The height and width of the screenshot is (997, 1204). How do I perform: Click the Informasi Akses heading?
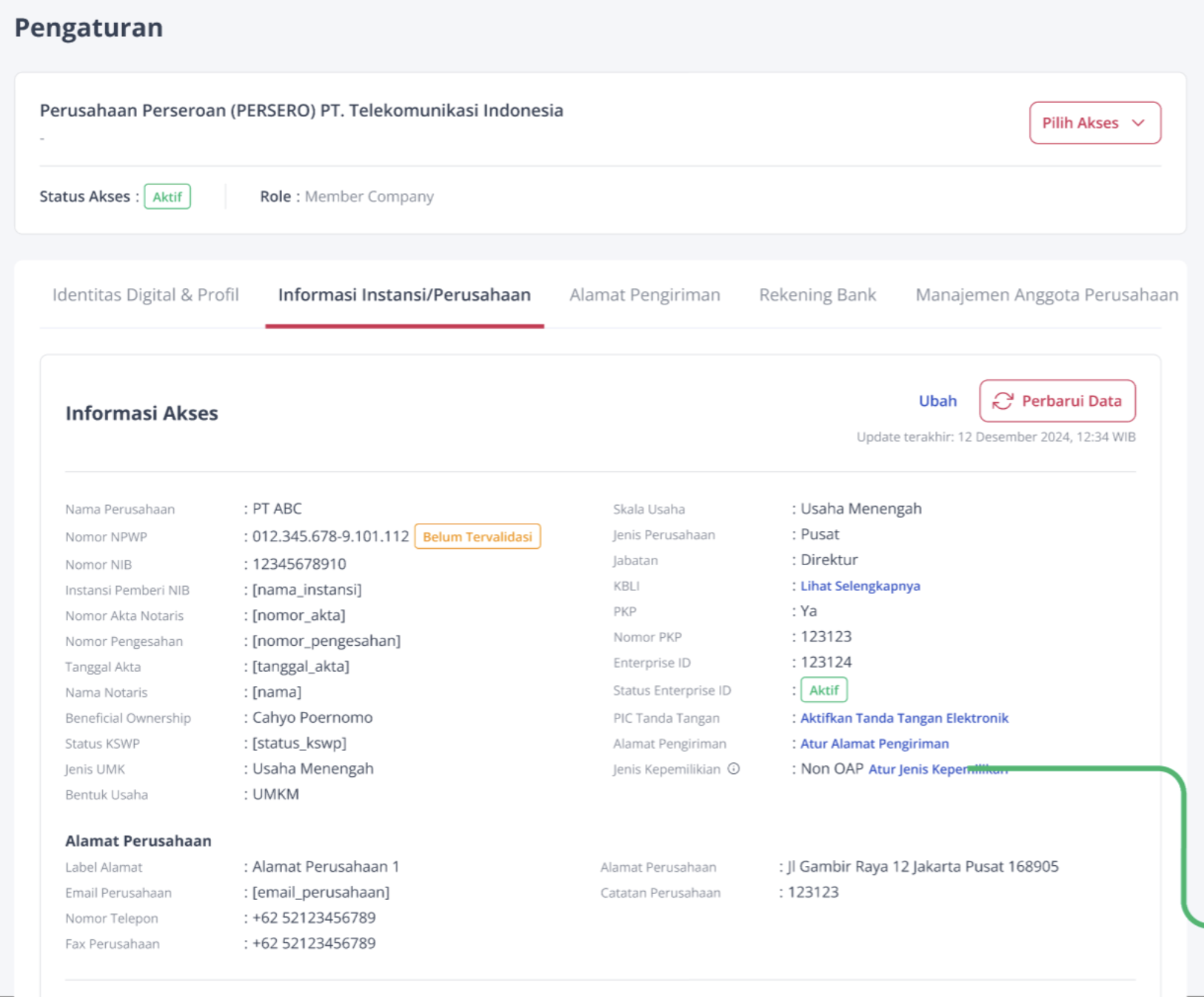point(142,413)
